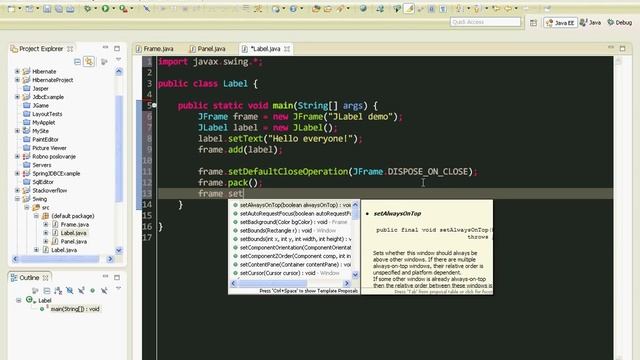Collapse Label class in Outline tree
The image size is (640, 360).
[x=19, y=300]
